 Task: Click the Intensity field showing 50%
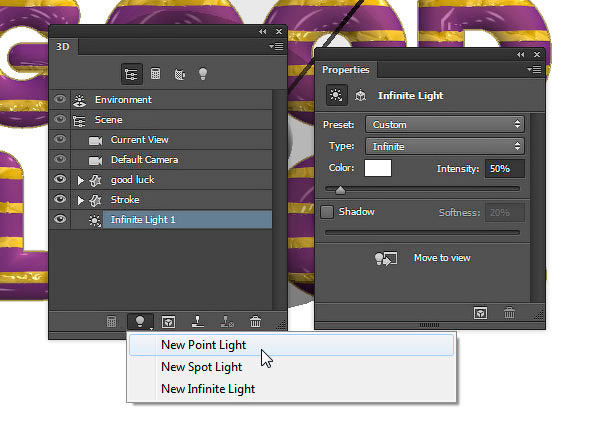pos(504,169)
